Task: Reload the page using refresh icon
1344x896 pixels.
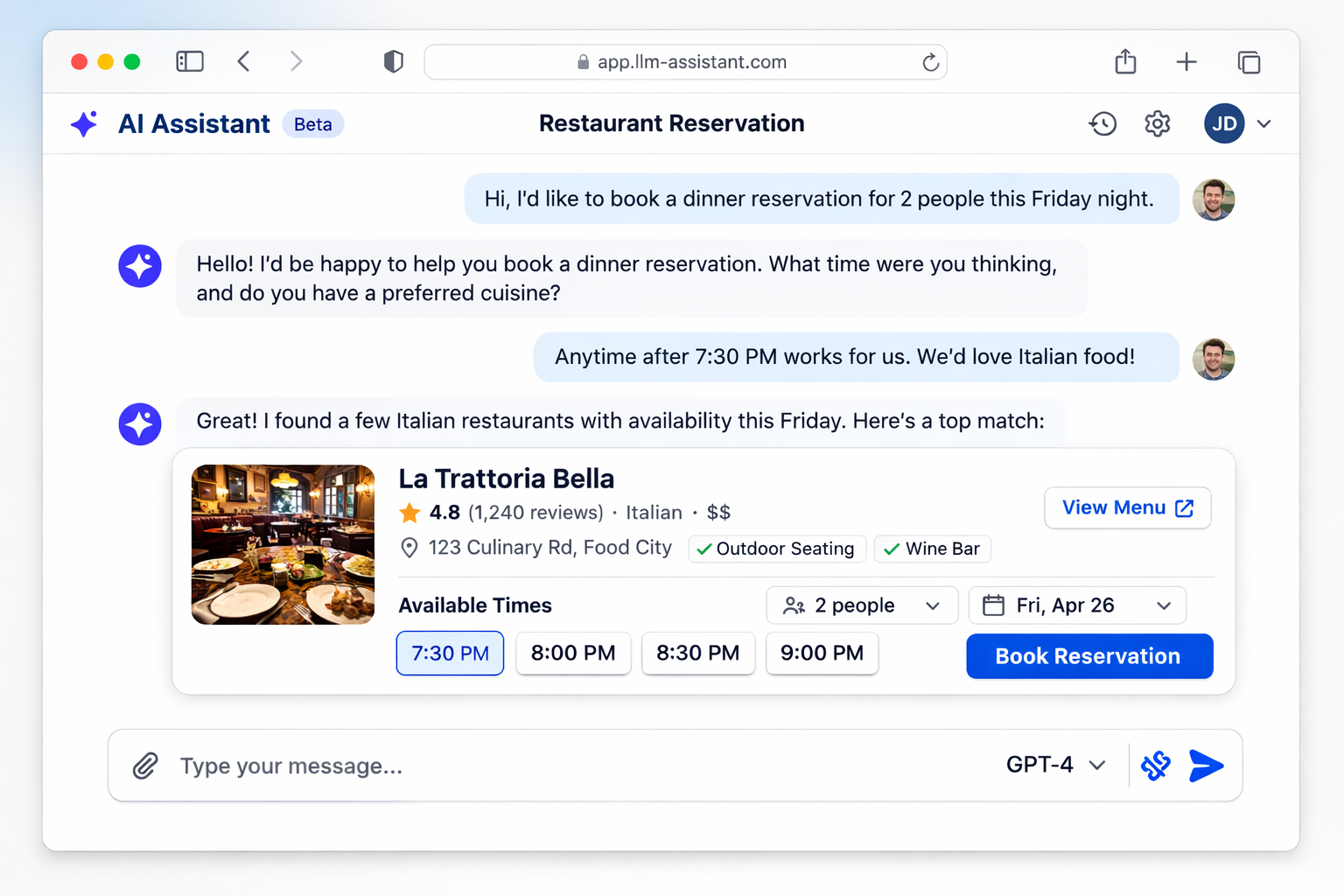Action: pos(930,62)
